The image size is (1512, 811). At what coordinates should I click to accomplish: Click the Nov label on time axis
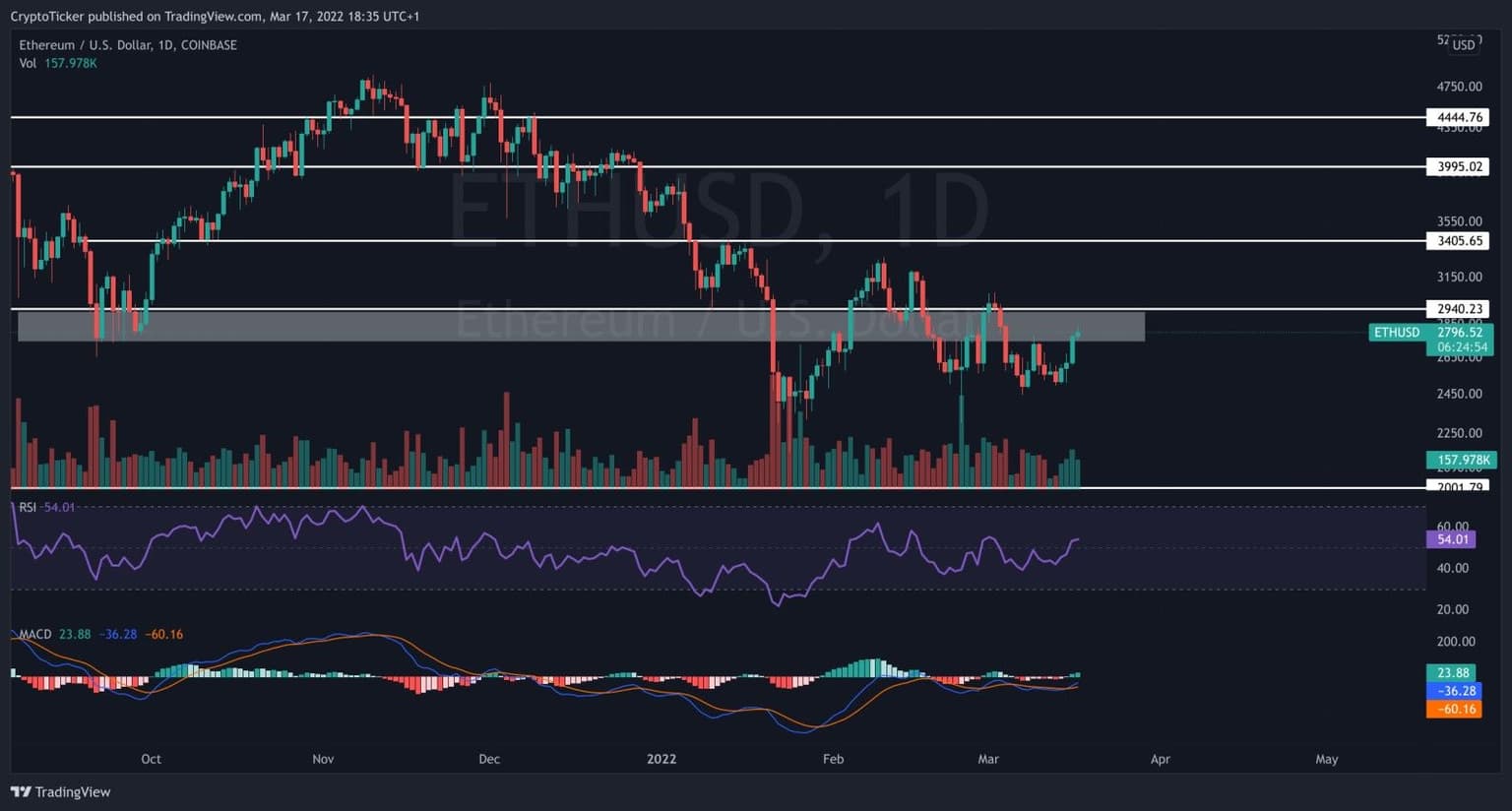(x=323, y=759)
